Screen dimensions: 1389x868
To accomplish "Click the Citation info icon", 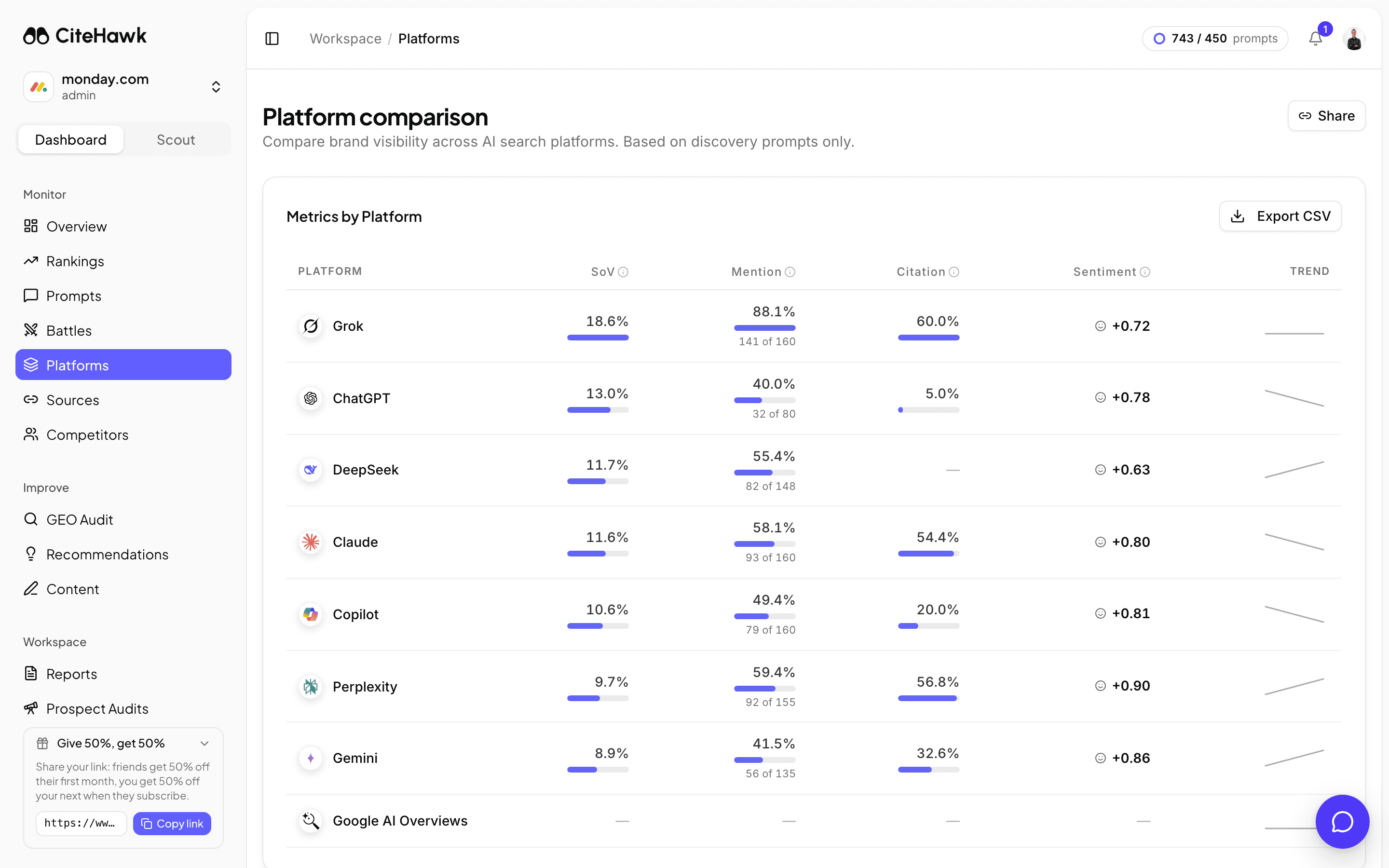I will 954,272.
